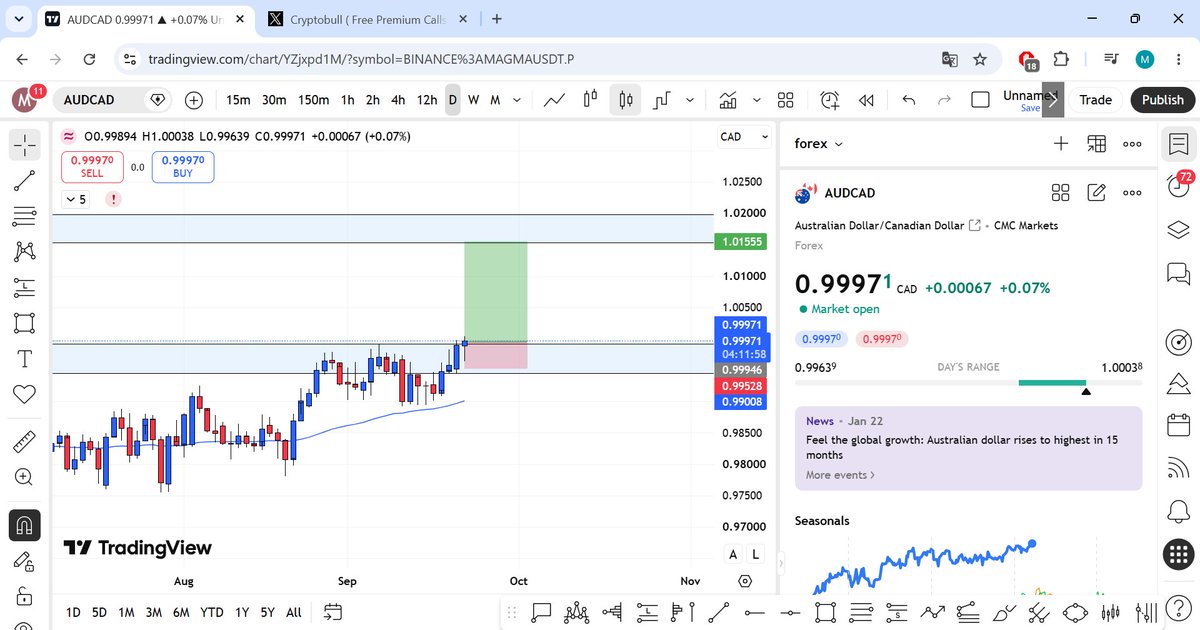Open browser tab search dropdown arrow
Viewport: 1200px width, 630px height.
point(18,18)
